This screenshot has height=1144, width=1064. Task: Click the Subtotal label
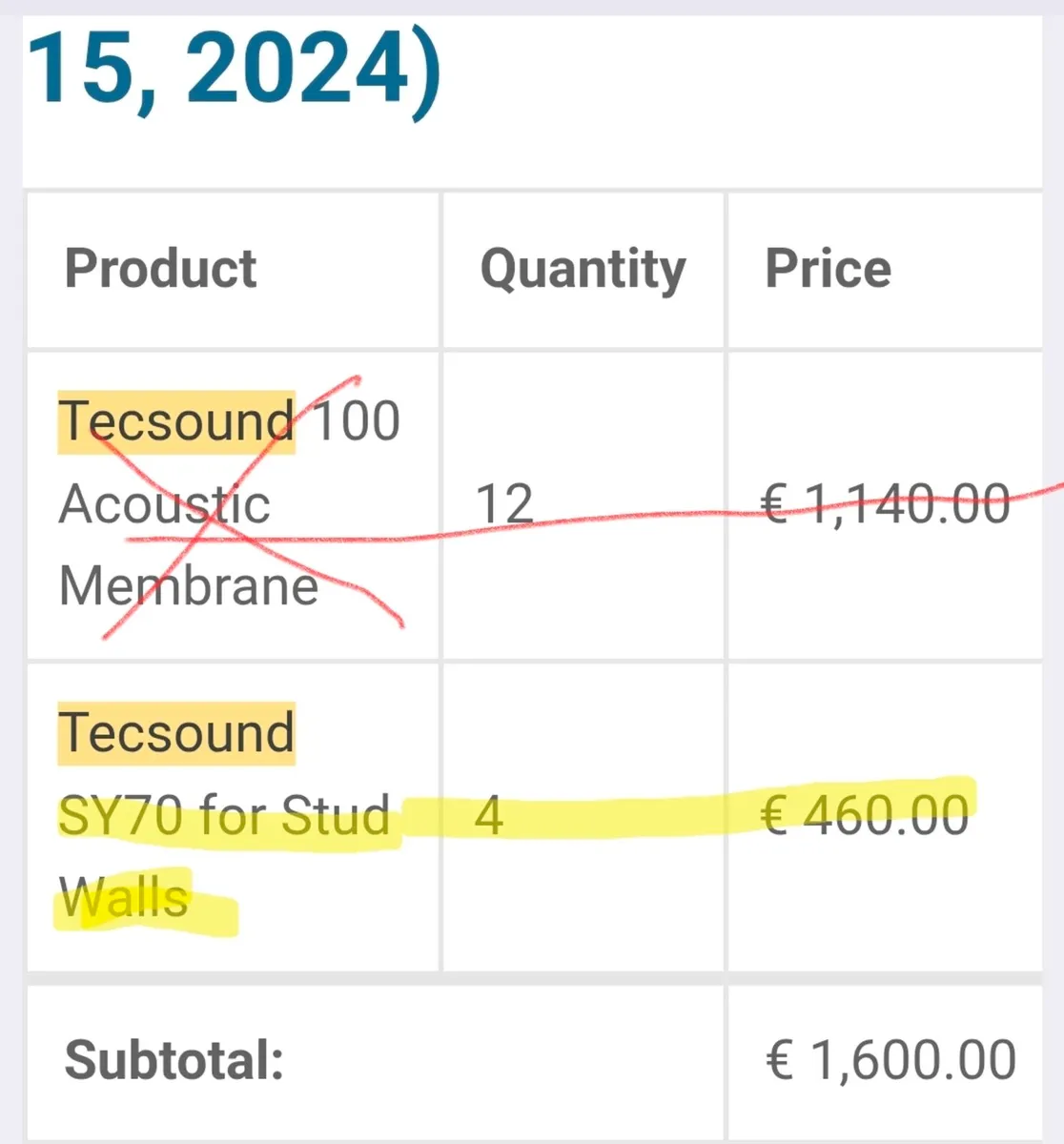(x=174, y=1060)
